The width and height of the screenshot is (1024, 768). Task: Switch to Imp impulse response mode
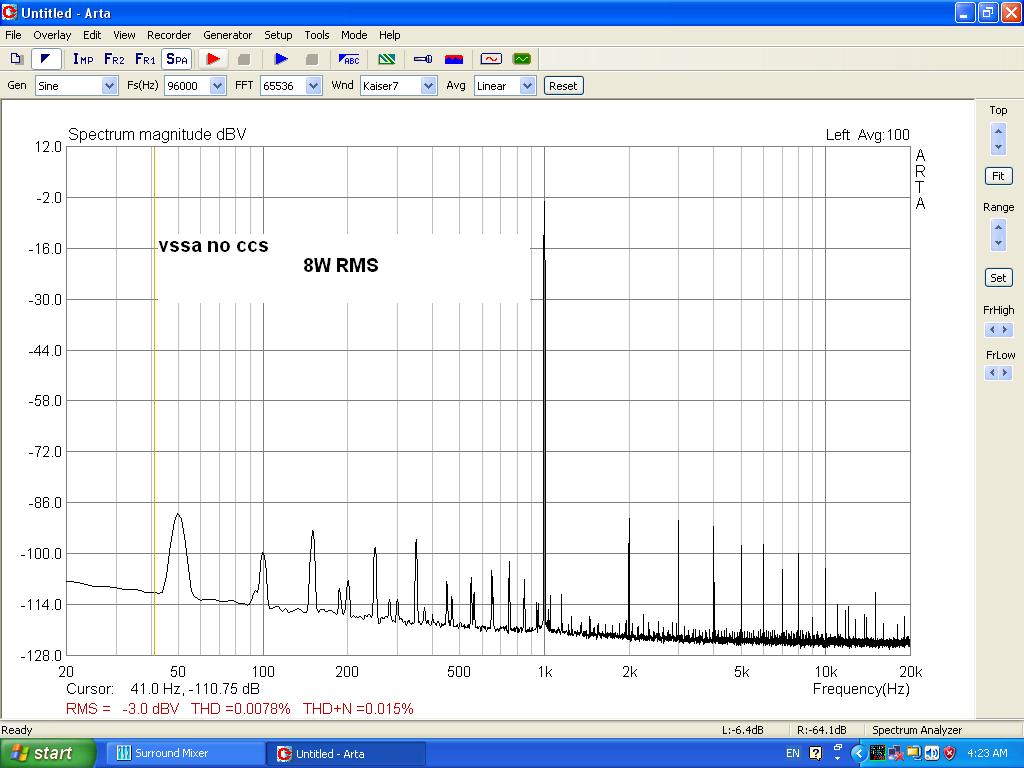tap(83, 59)
